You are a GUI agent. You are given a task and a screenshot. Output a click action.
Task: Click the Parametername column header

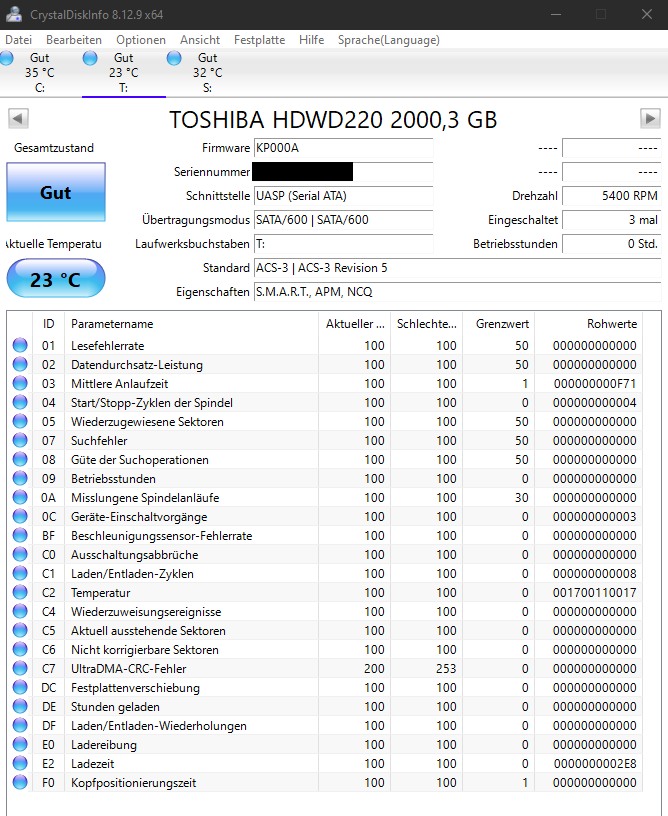click(x=191, y=324)
